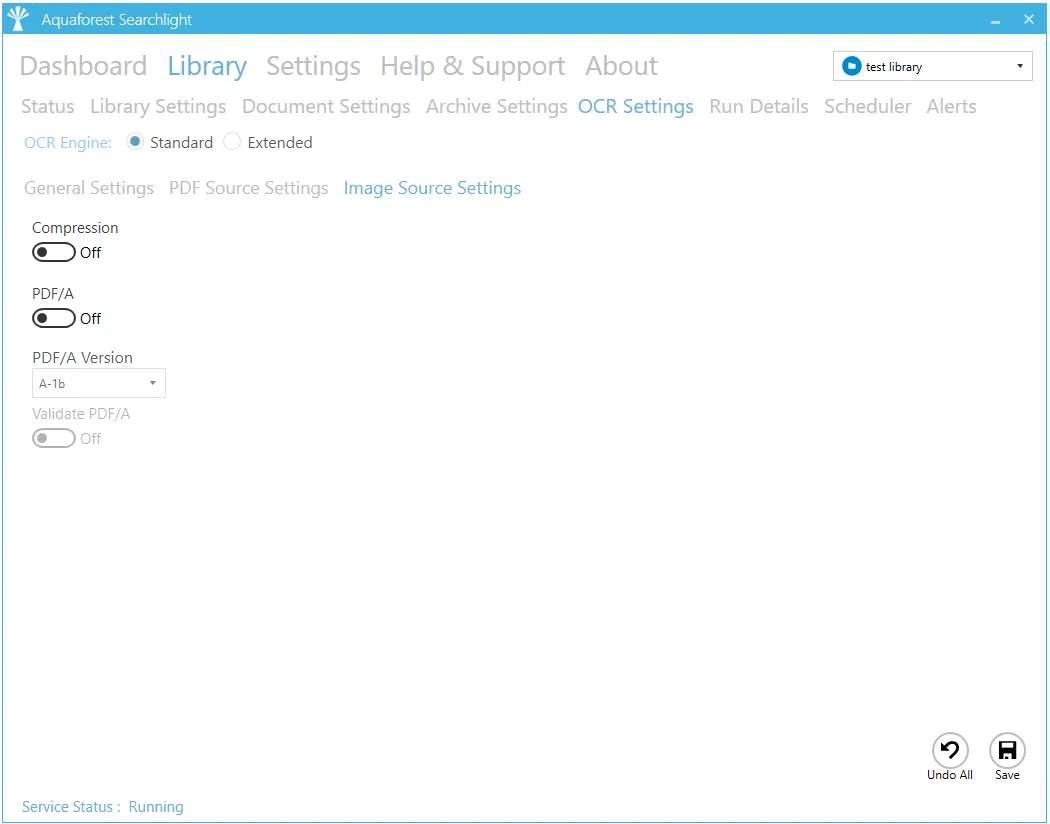Select the Extended OCR engine option
The width and height of the screenshot is (1050, 824).
click(x=233, y=143)
